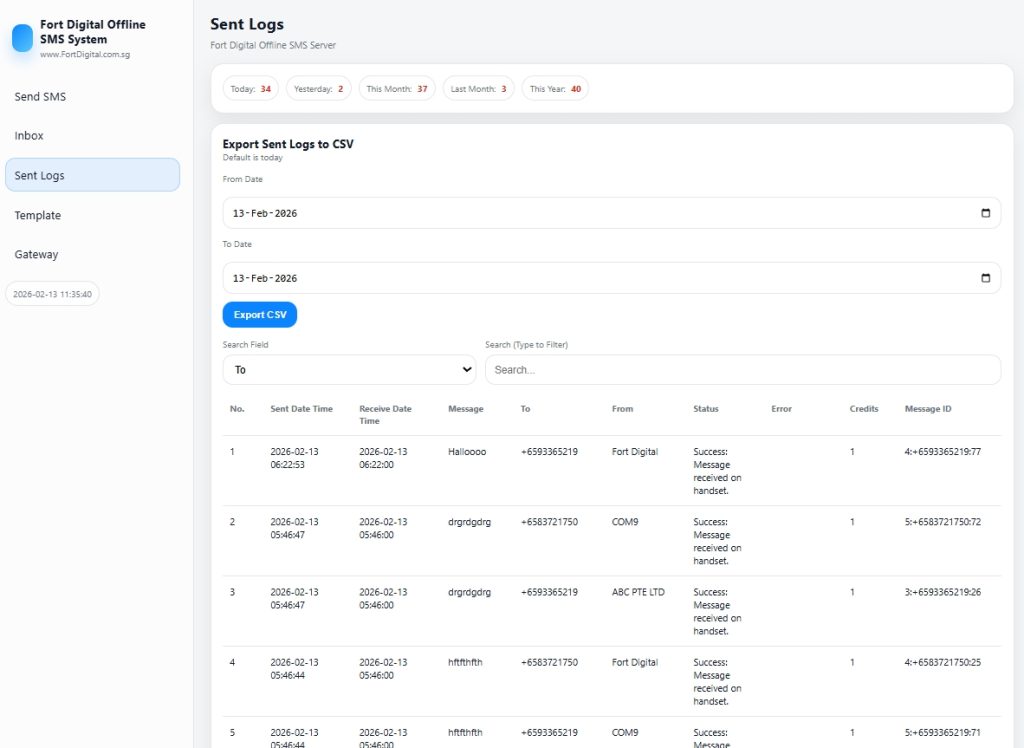This screenshot has height=748, width=1024.
Task: Click the Search type-to-filter box
Action: click(x=742, y=370)
